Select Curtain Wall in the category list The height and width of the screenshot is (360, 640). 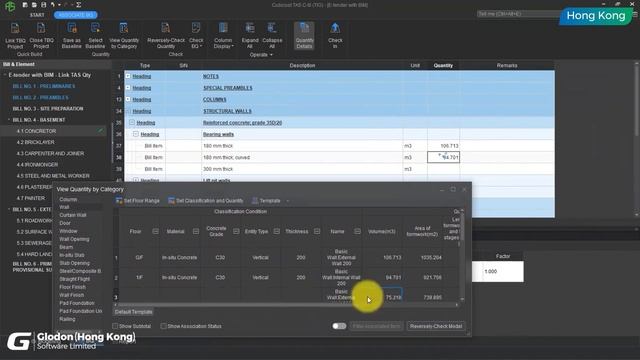(73, 215)
